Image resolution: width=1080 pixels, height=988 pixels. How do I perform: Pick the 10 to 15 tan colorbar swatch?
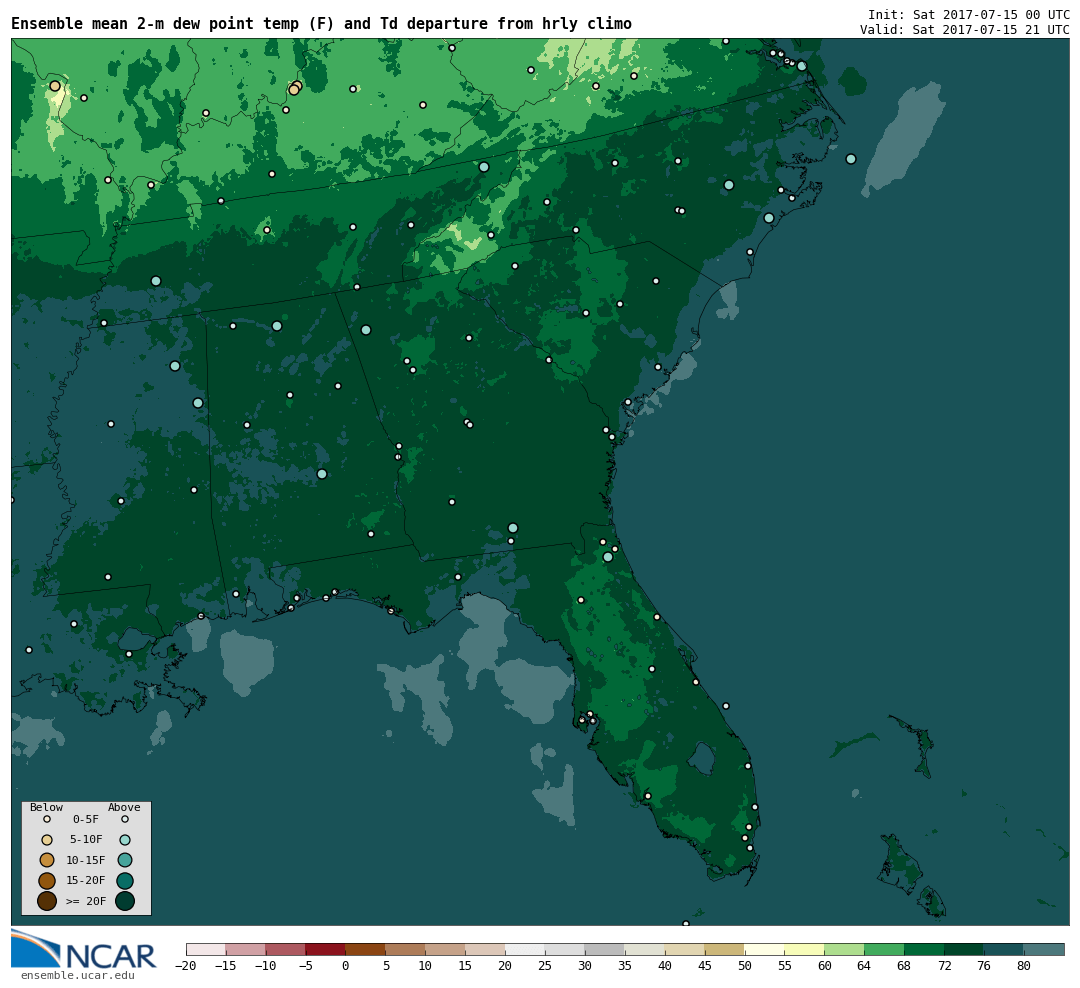446,949
